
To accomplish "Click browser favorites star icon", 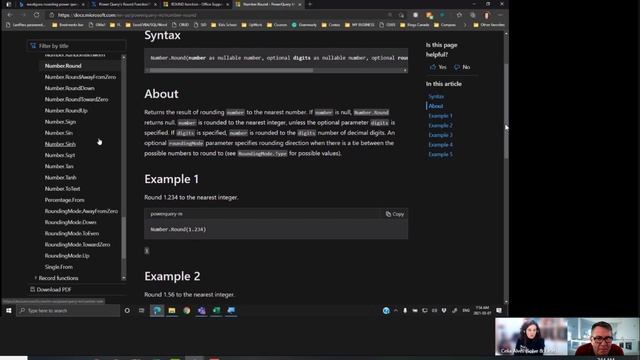I will [x=459, y=15].
